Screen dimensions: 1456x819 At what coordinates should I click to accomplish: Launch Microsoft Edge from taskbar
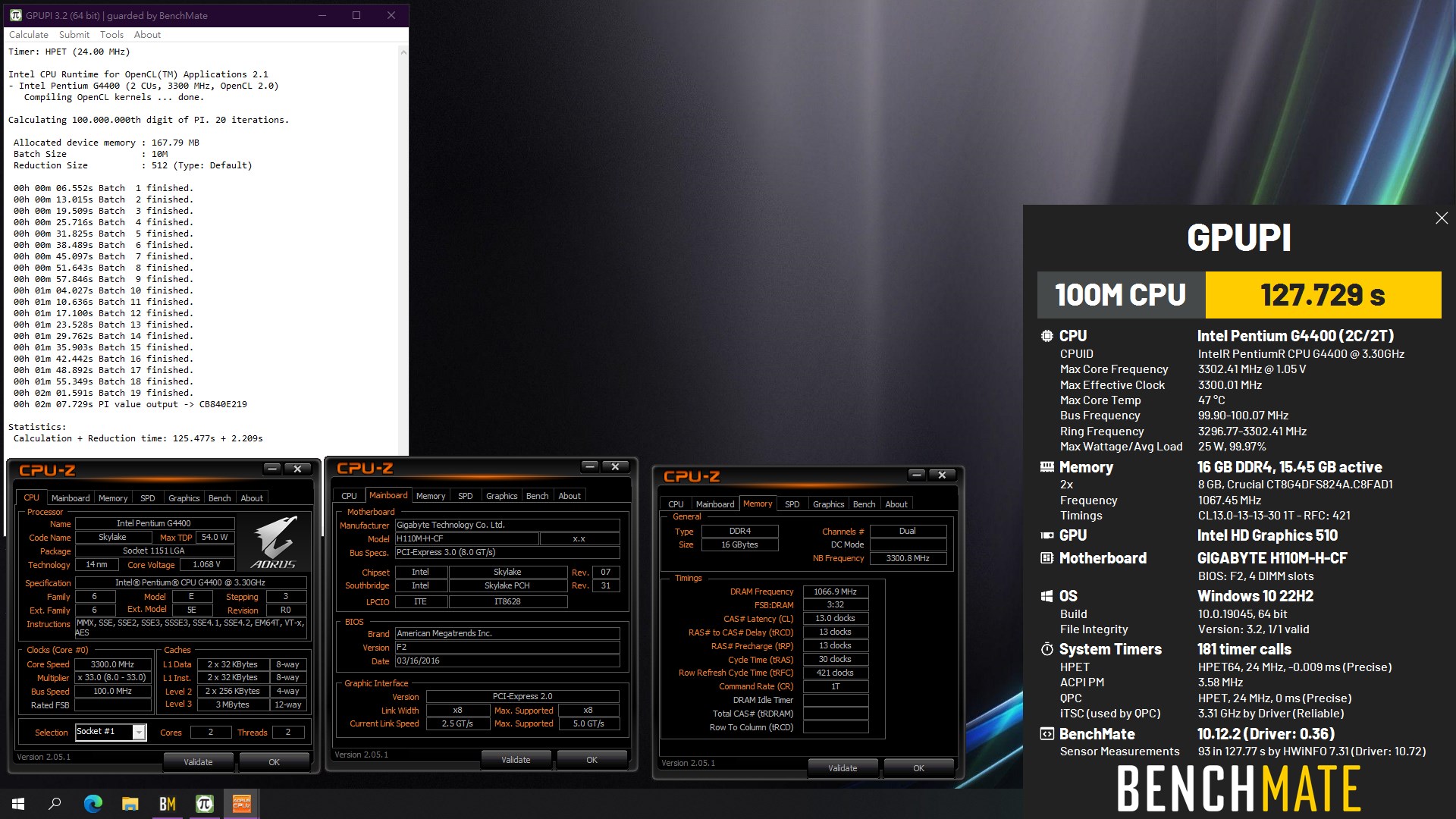93,804
